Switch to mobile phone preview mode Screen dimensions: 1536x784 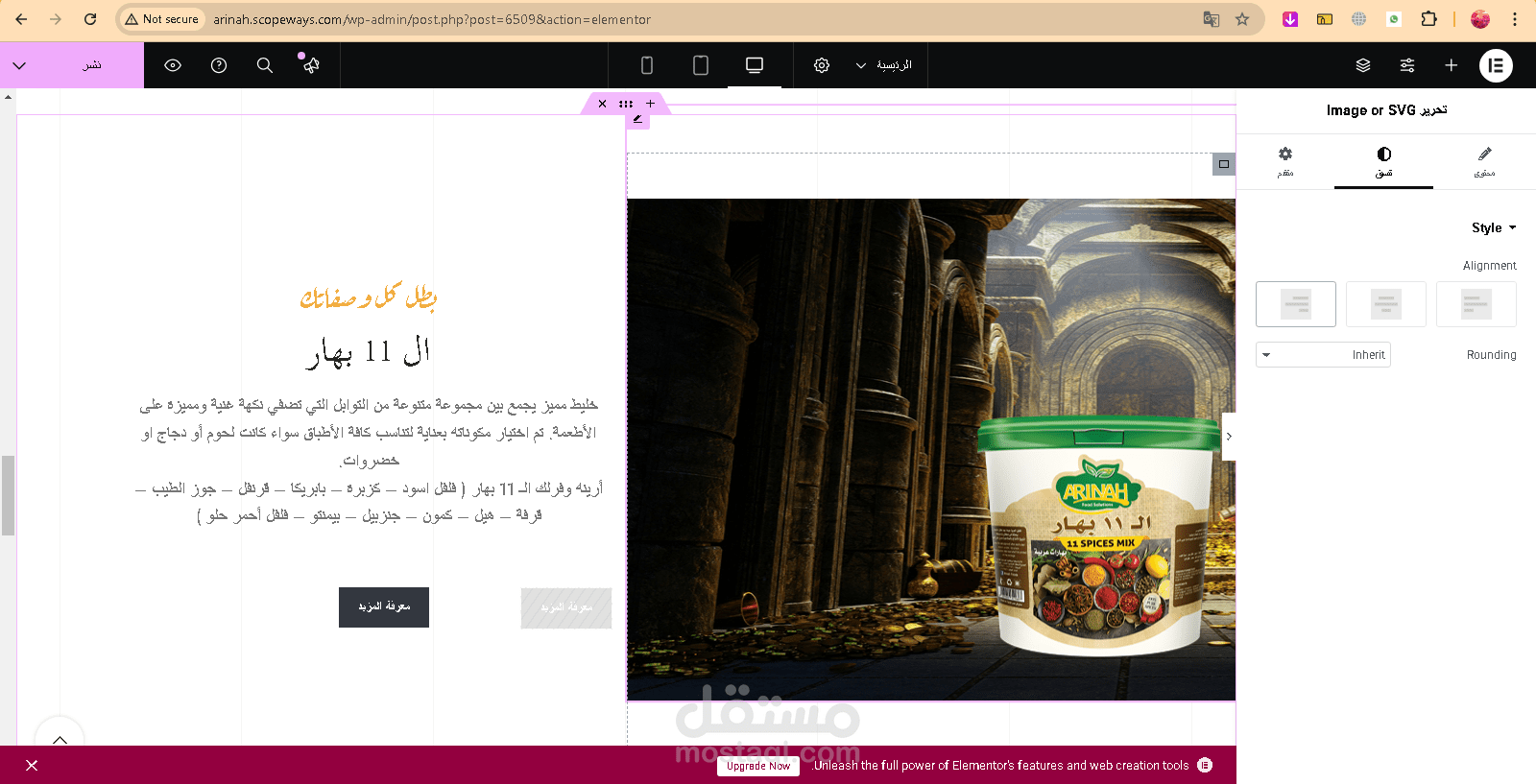pos(647,65)
